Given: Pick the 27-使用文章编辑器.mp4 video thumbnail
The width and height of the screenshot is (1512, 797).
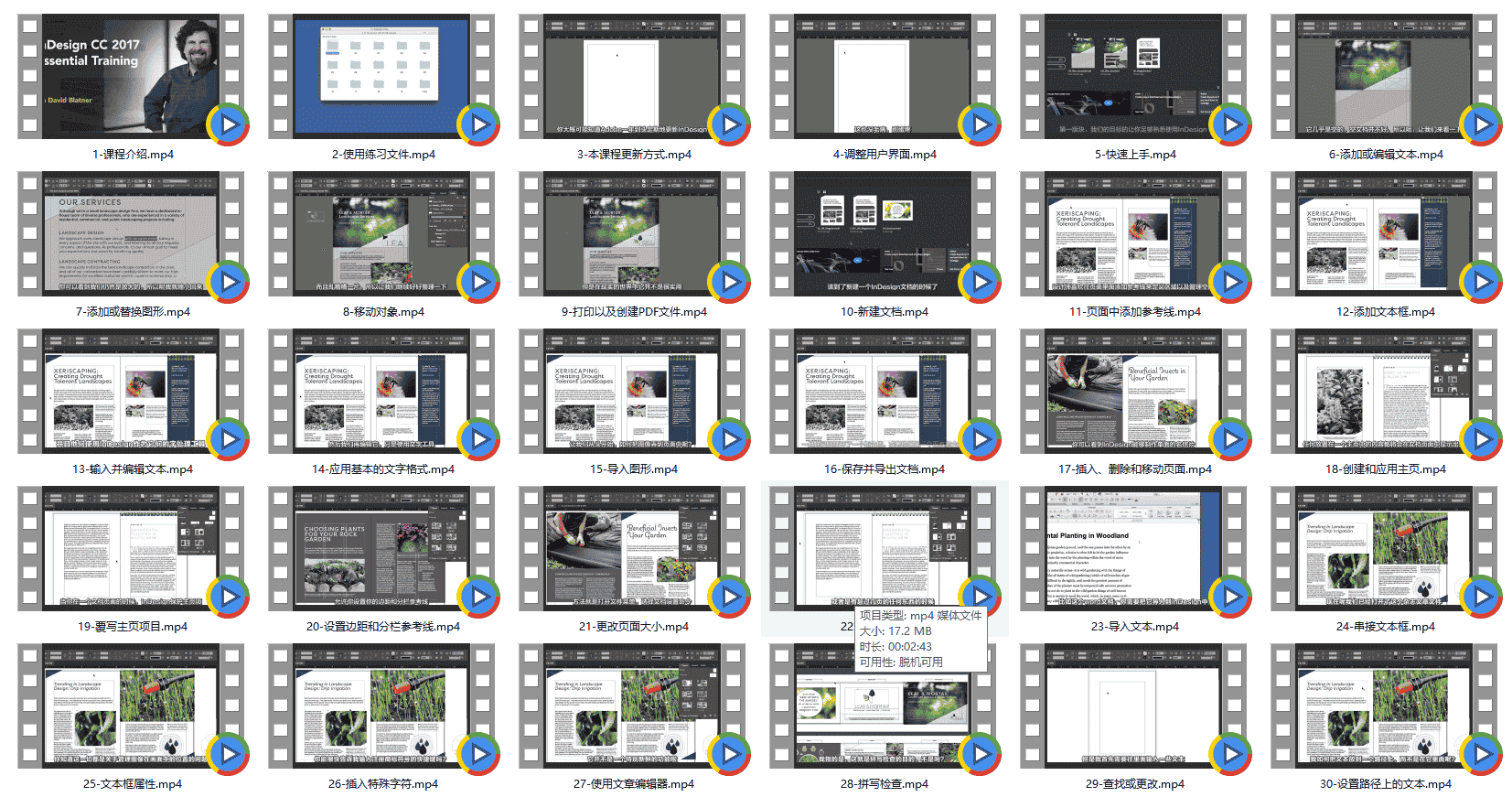Looking at the screenshot, I should pyautogui.click(x=632, y=706).
